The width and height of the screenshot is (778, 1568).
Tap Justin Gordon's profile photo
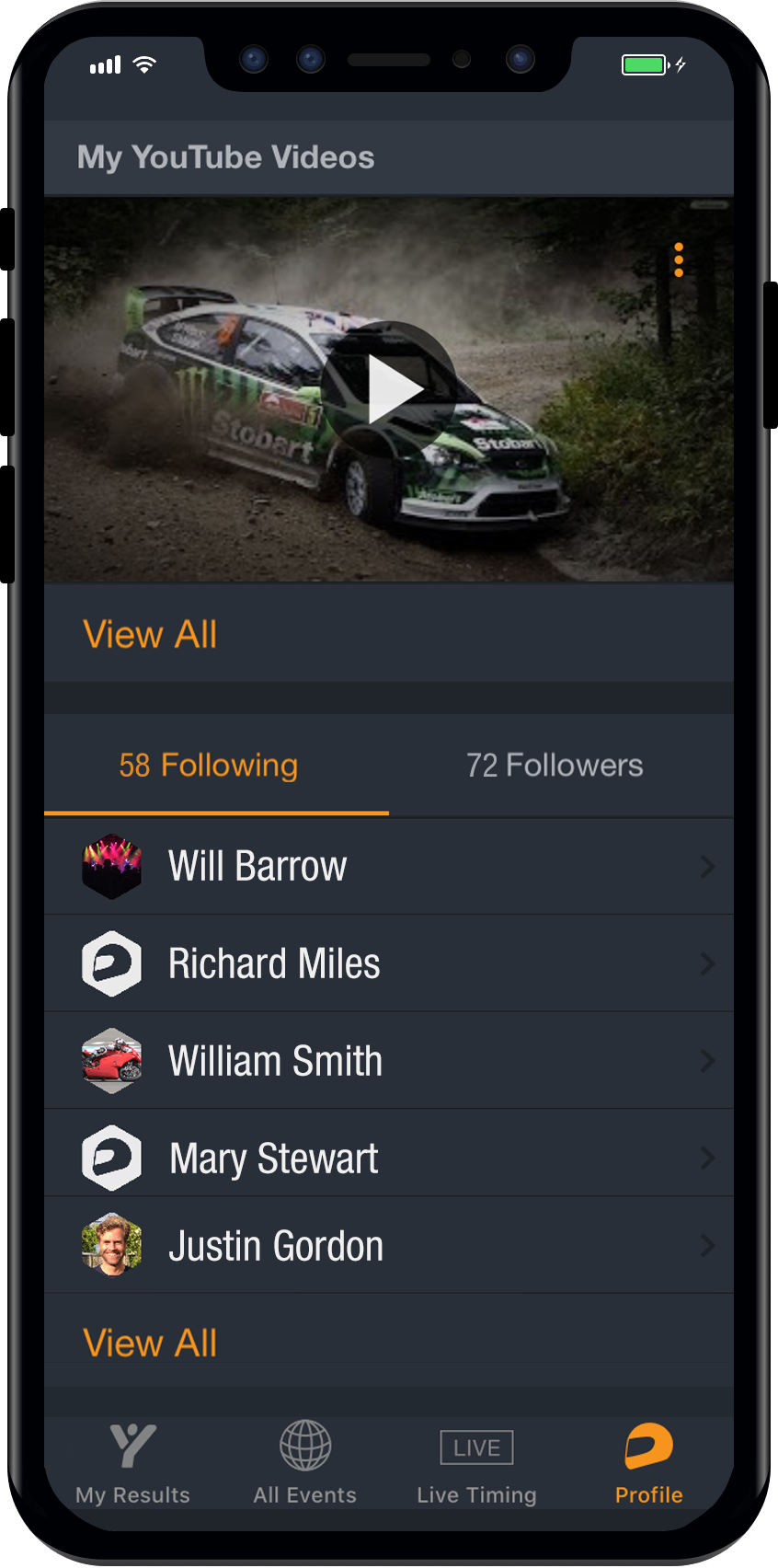[x=111, y=1245]
